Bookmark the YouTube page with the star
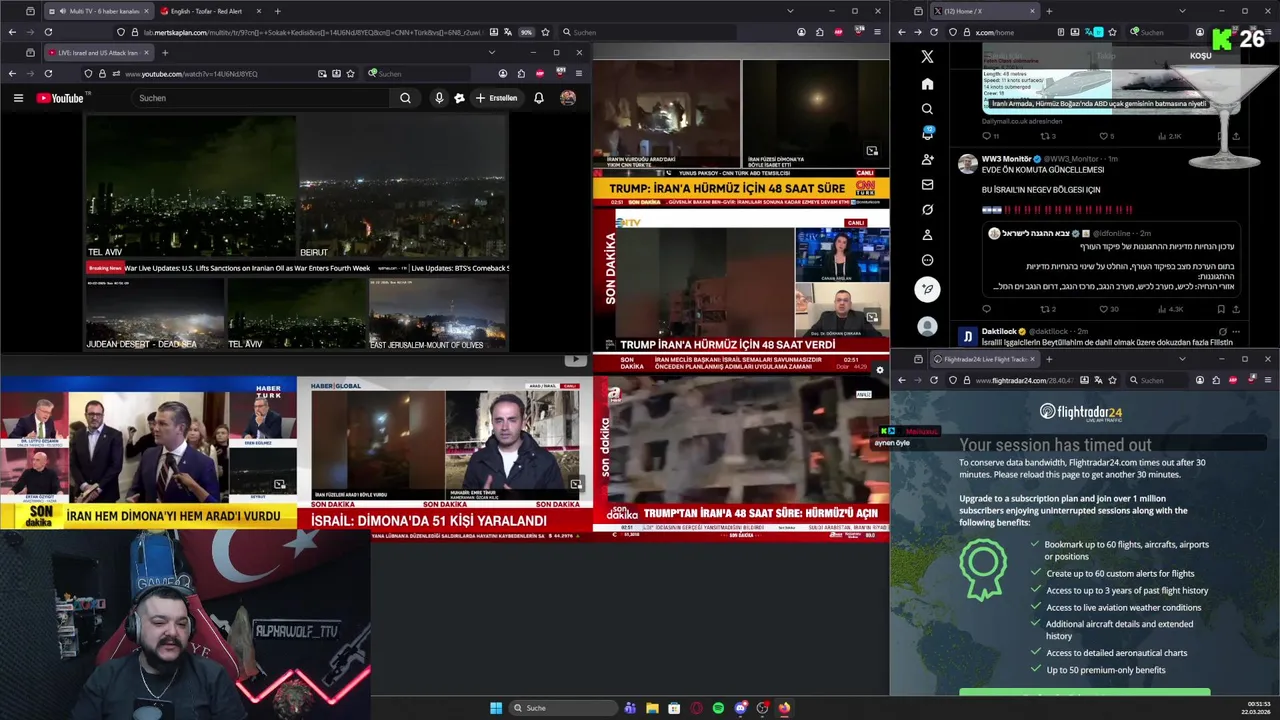 coord(350,74)
